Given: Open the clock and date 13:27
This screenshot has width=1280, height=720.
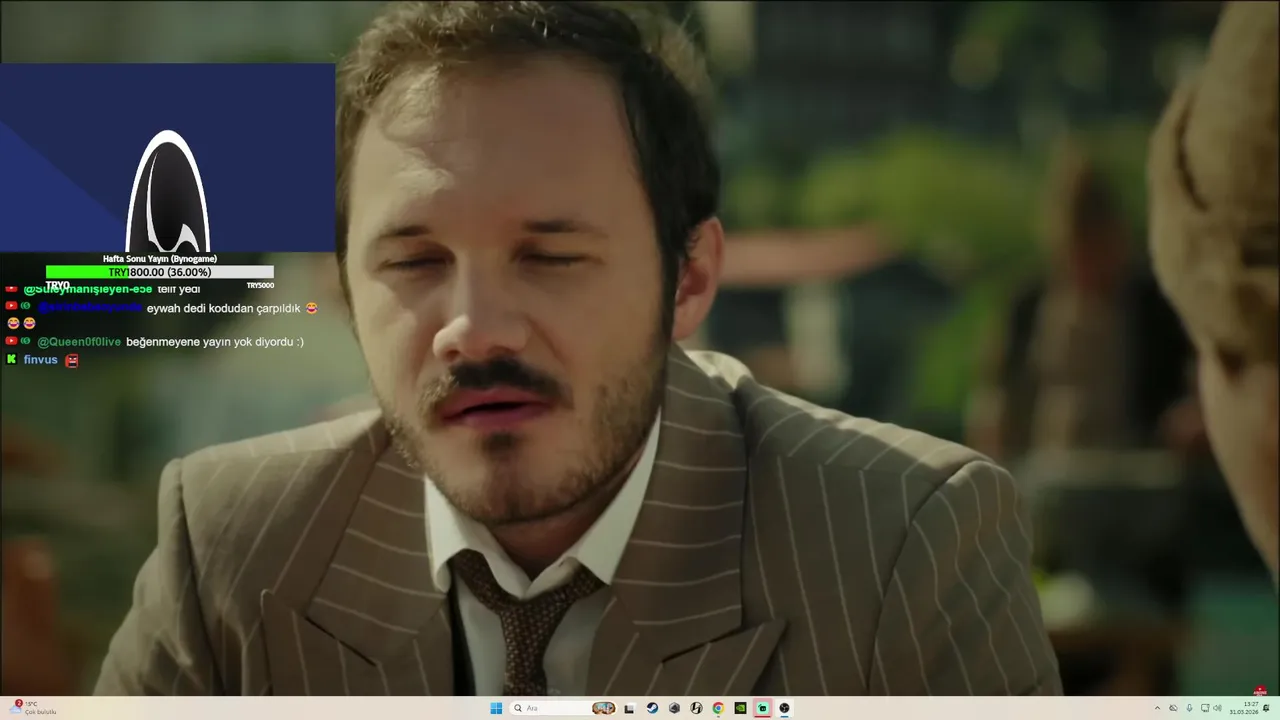Looking at the screenshot, I should pos(1244,708).
